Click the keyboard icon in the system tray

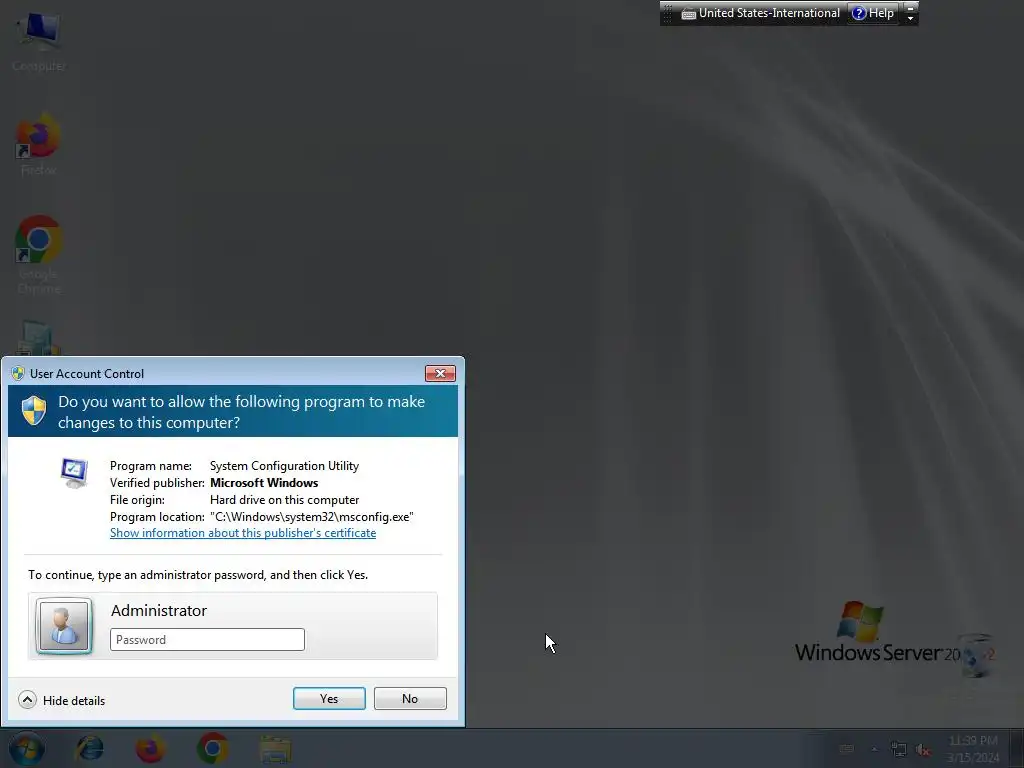(847, 748)
